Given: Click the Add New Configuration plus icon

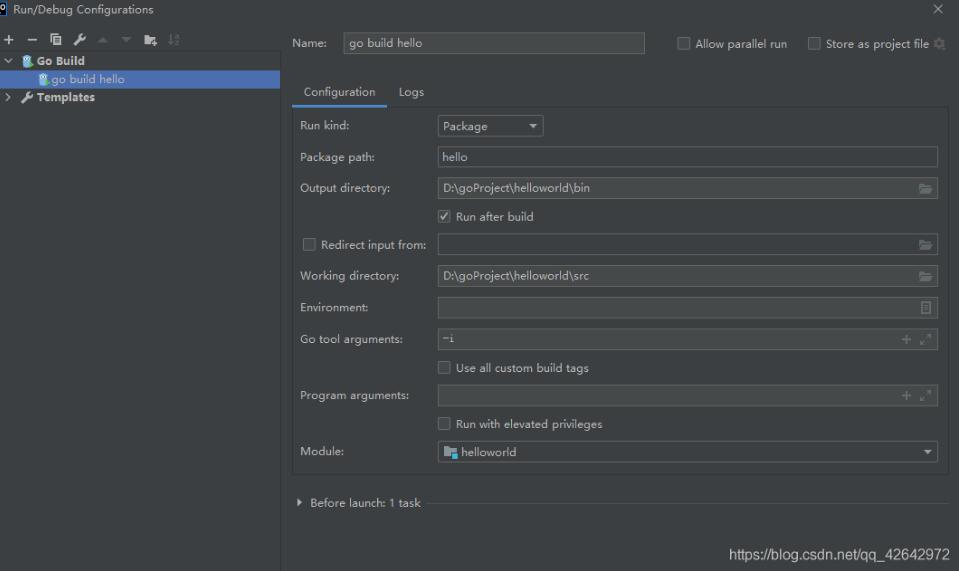Looking at the screenshot, I should (9, 40).
